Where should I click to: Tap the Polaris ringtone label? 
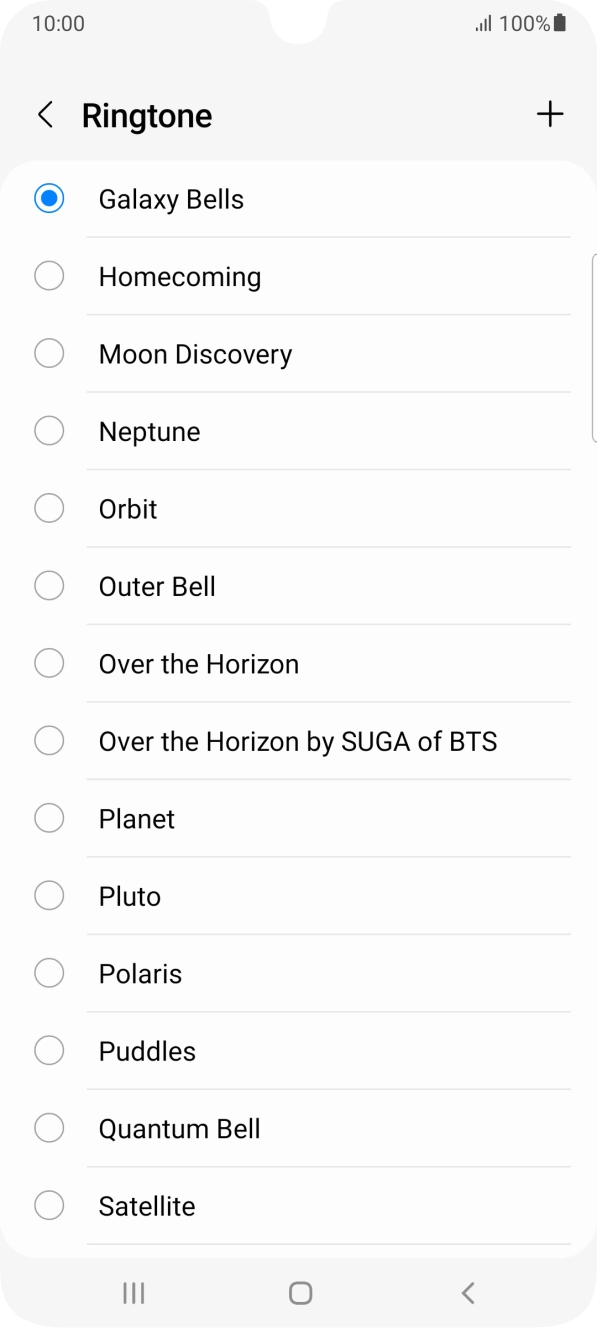(140, 973)
